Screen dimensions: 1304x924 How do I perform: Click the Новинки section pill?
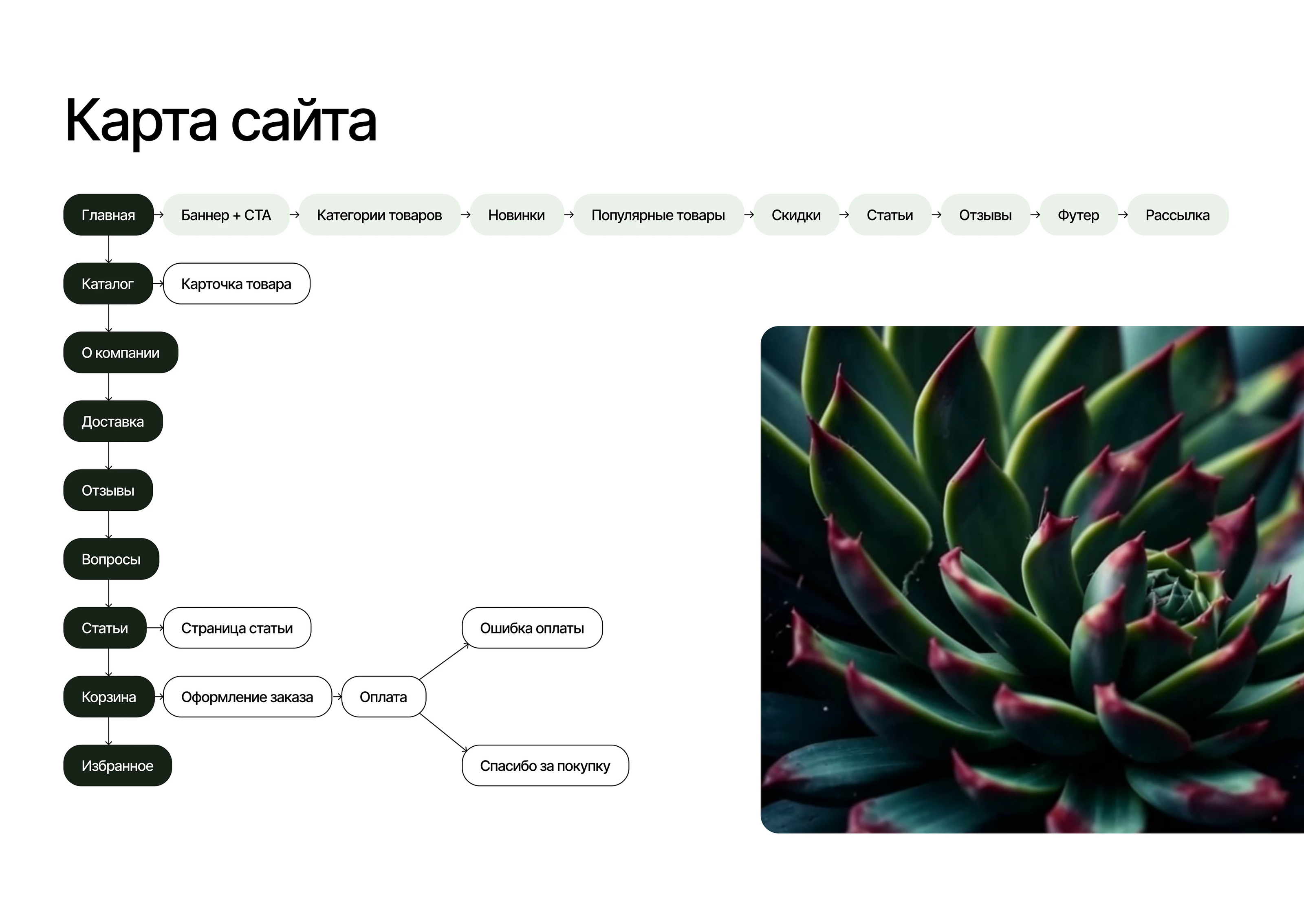tap(516, 215)
